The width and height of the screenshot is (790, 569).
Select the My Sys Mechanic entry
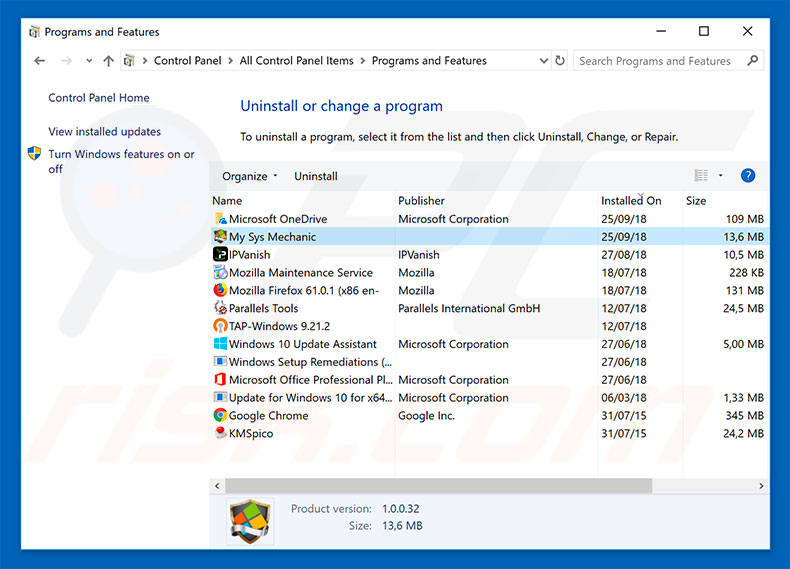[x=489, y=236]
